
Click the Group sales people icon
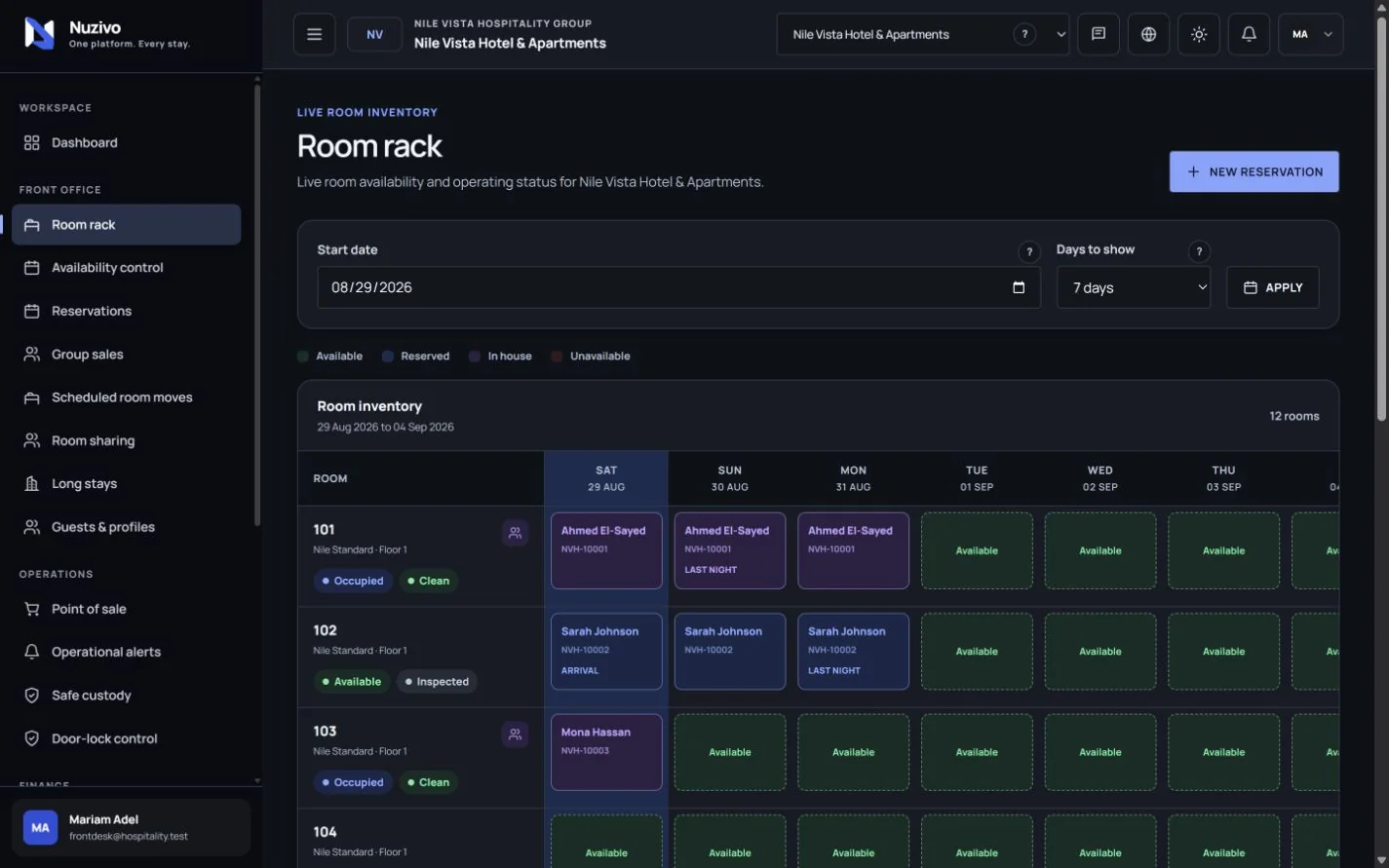pos(31,354)
